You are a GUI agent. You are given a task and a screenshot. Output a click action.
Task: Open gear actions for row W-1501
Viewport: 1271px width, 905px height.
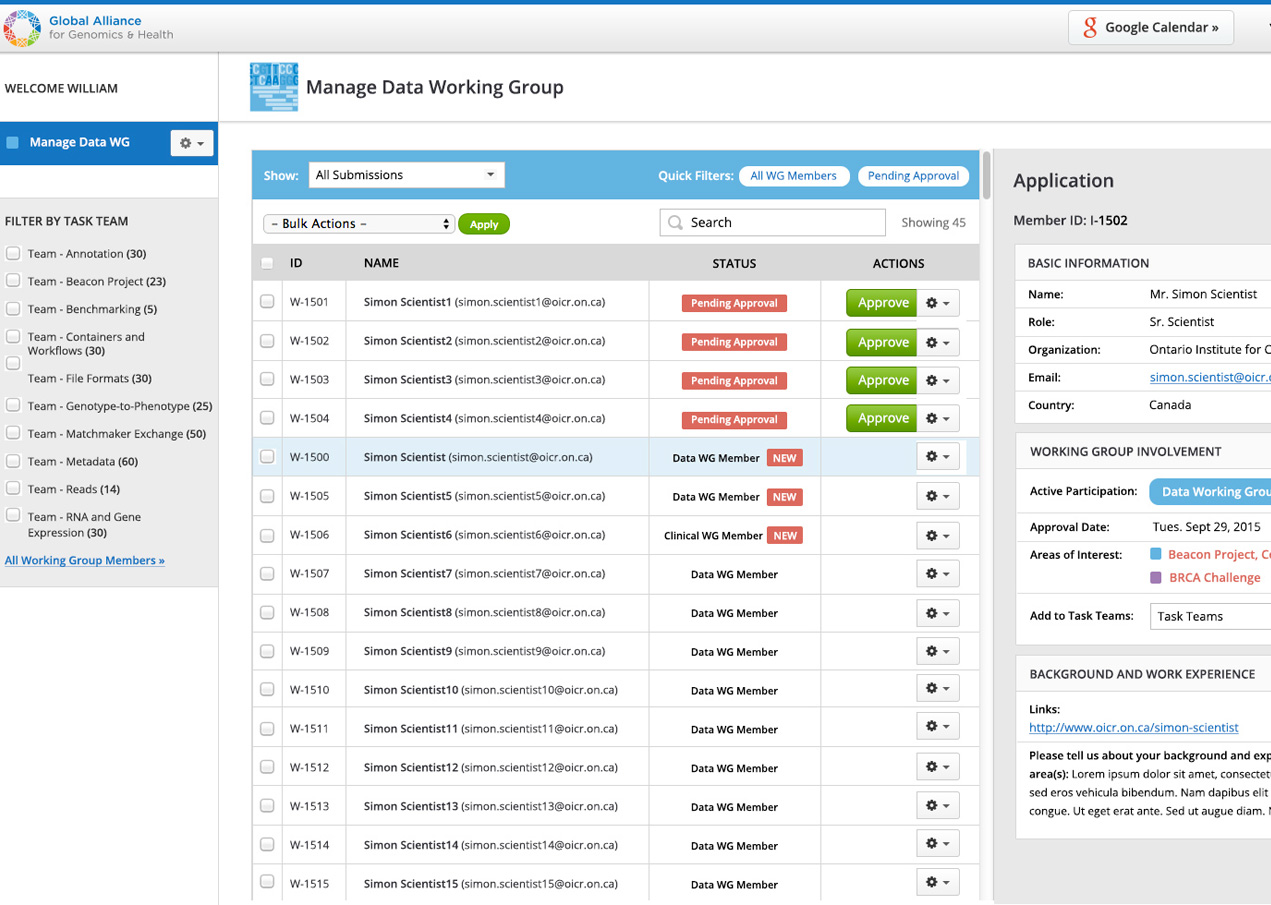coord(937,303)
